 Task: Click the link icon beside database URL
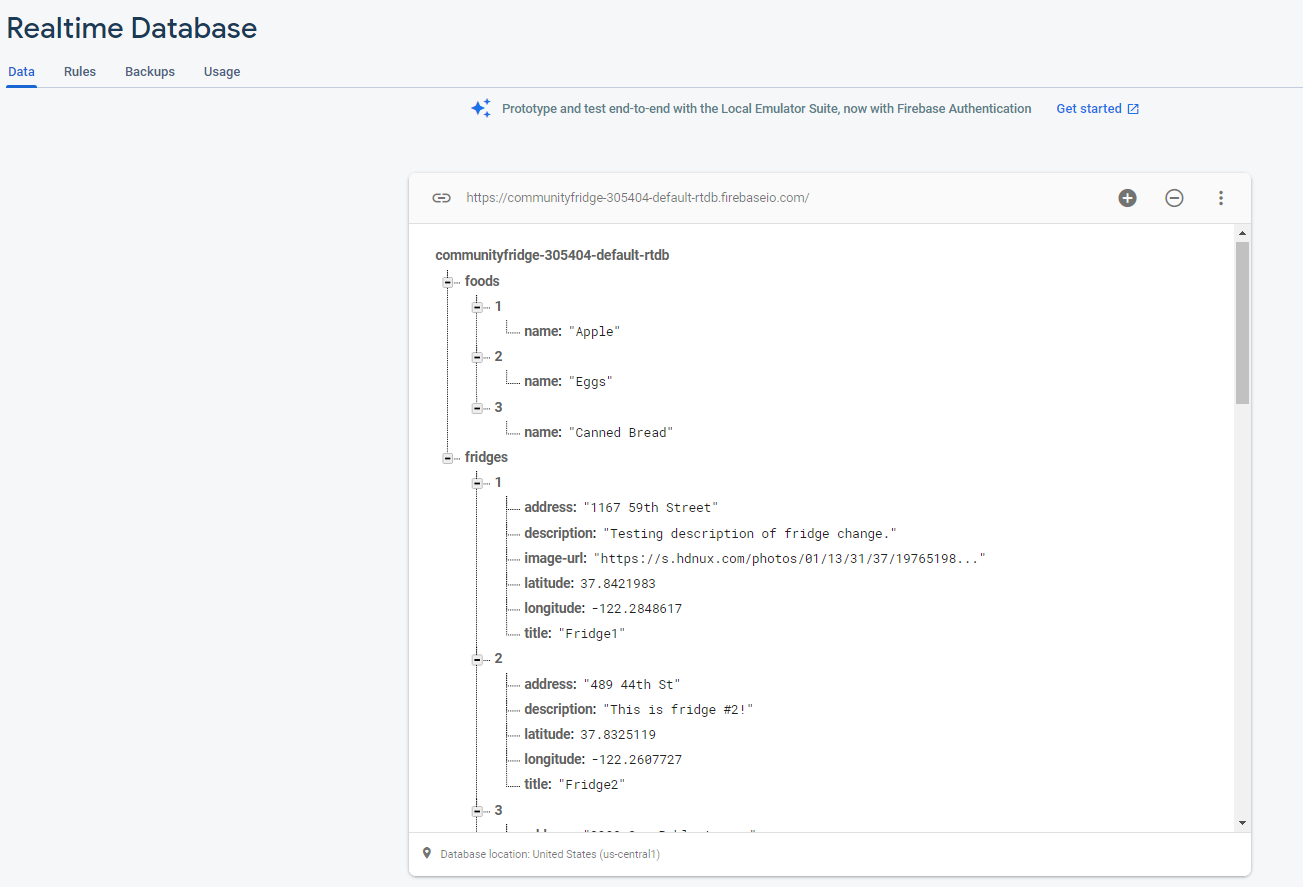[441, 198]
